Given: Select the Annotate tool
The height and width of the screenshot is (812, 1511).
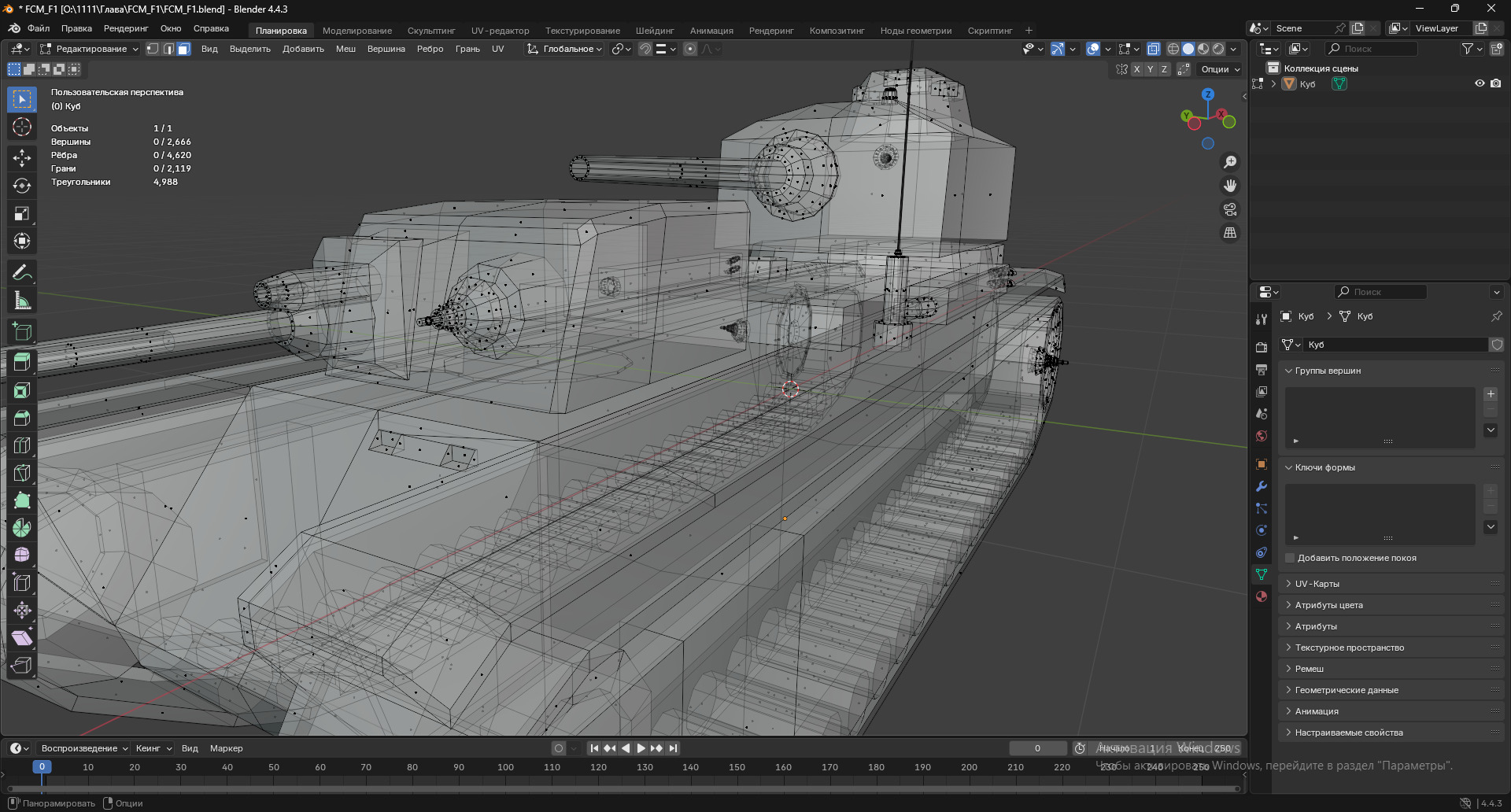Looking at the screenshot, I should (22, 272).
